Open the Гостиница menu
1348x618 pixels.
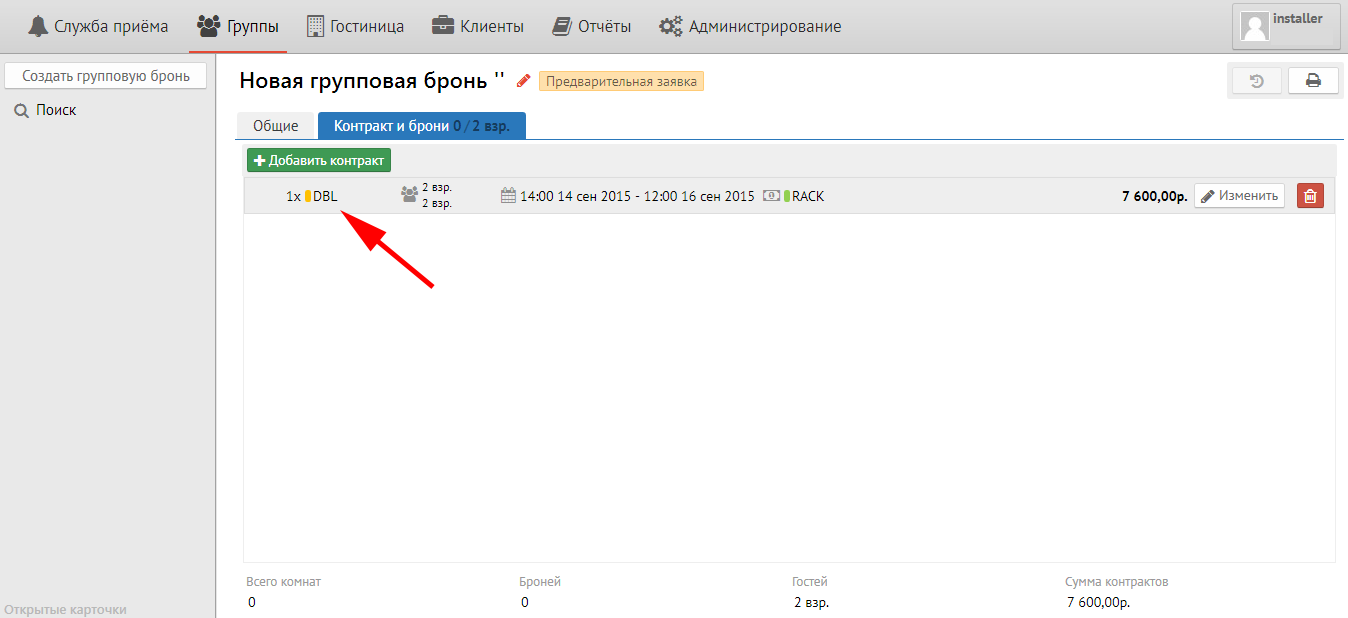pyautogui.click(x=355, y=26)
